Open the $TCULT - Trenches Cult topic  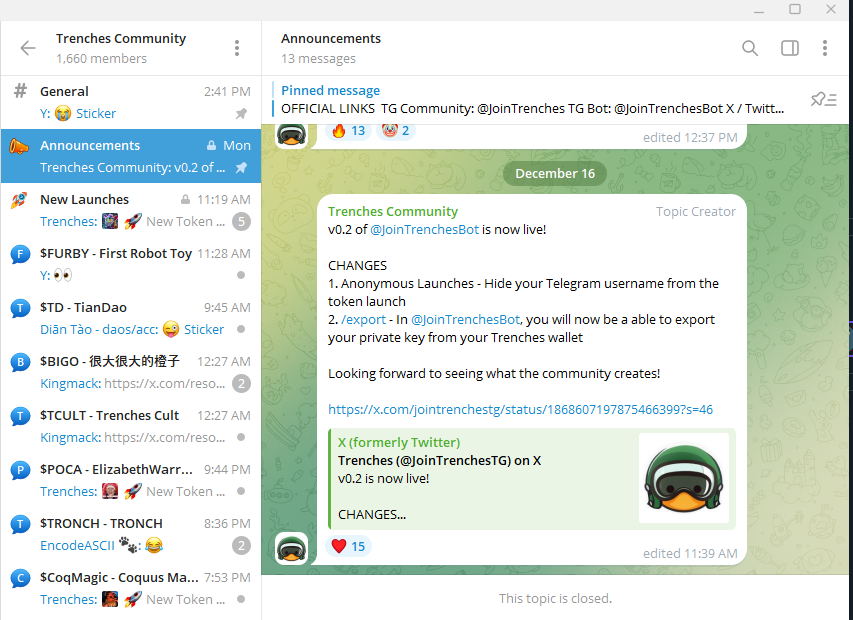point(131,426)
